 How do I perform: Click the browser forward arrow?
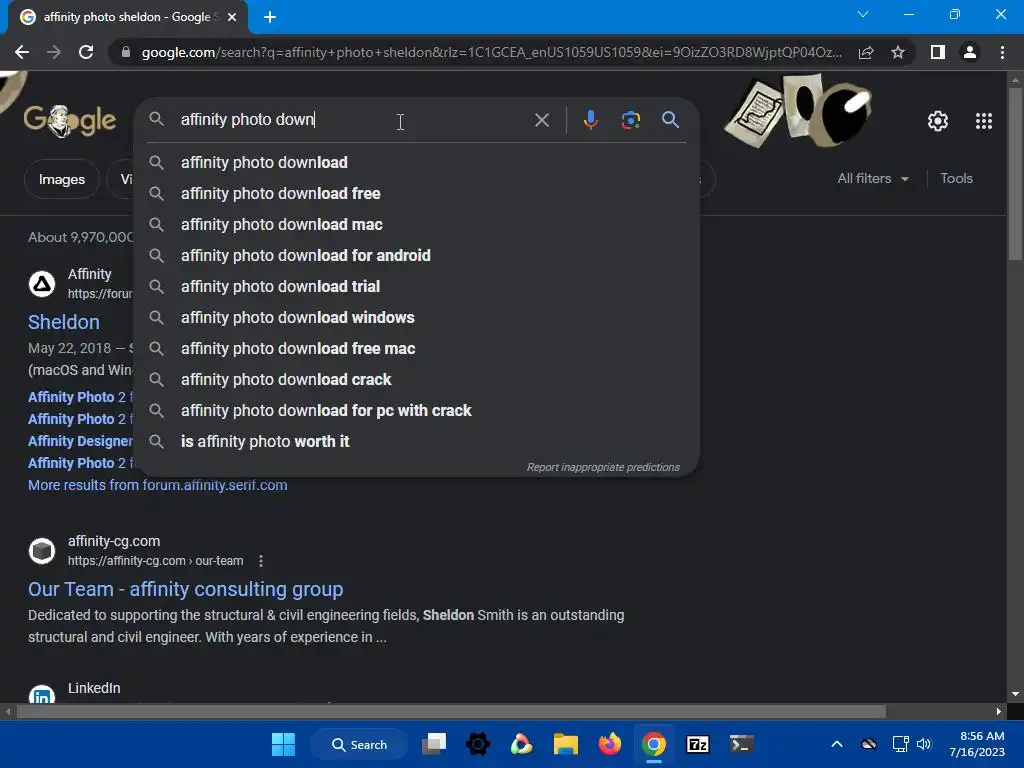pos(54,52)
